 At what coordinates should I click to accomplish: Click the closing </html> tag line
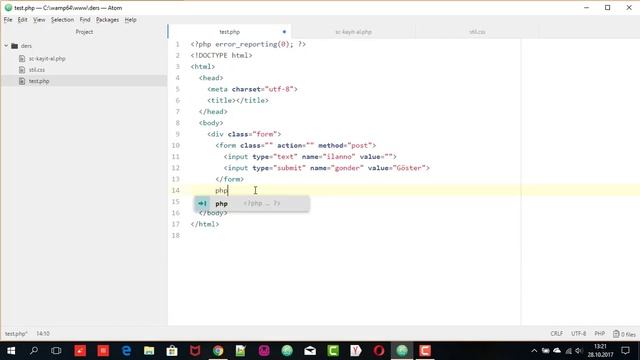click(x=204, y=224)
